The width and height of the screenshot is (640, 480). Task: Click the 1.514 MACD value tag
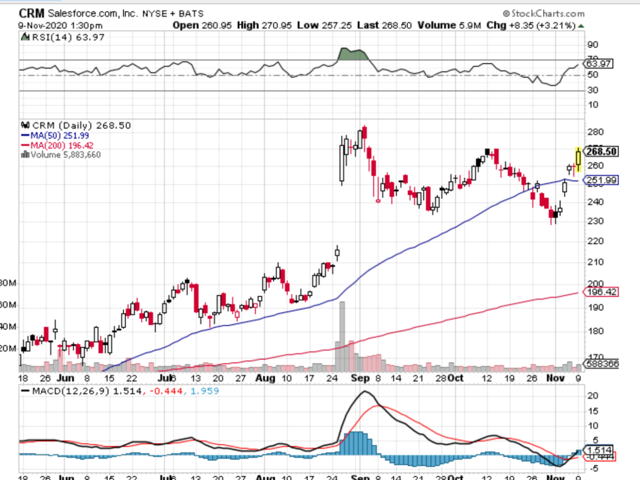point(598,450)
